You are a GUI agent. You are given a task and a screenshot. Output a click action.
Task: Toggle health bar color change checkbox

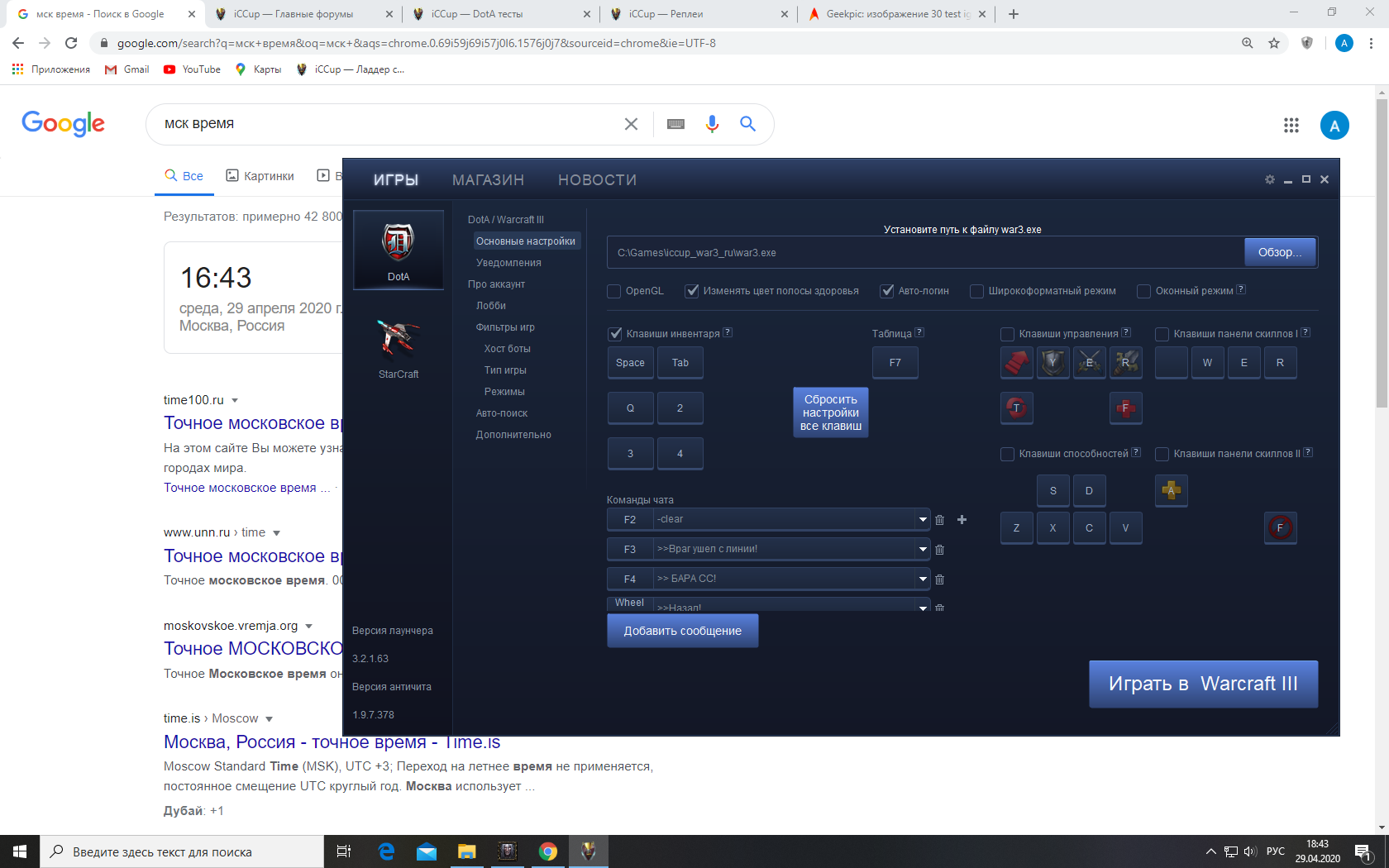[692, 291]
